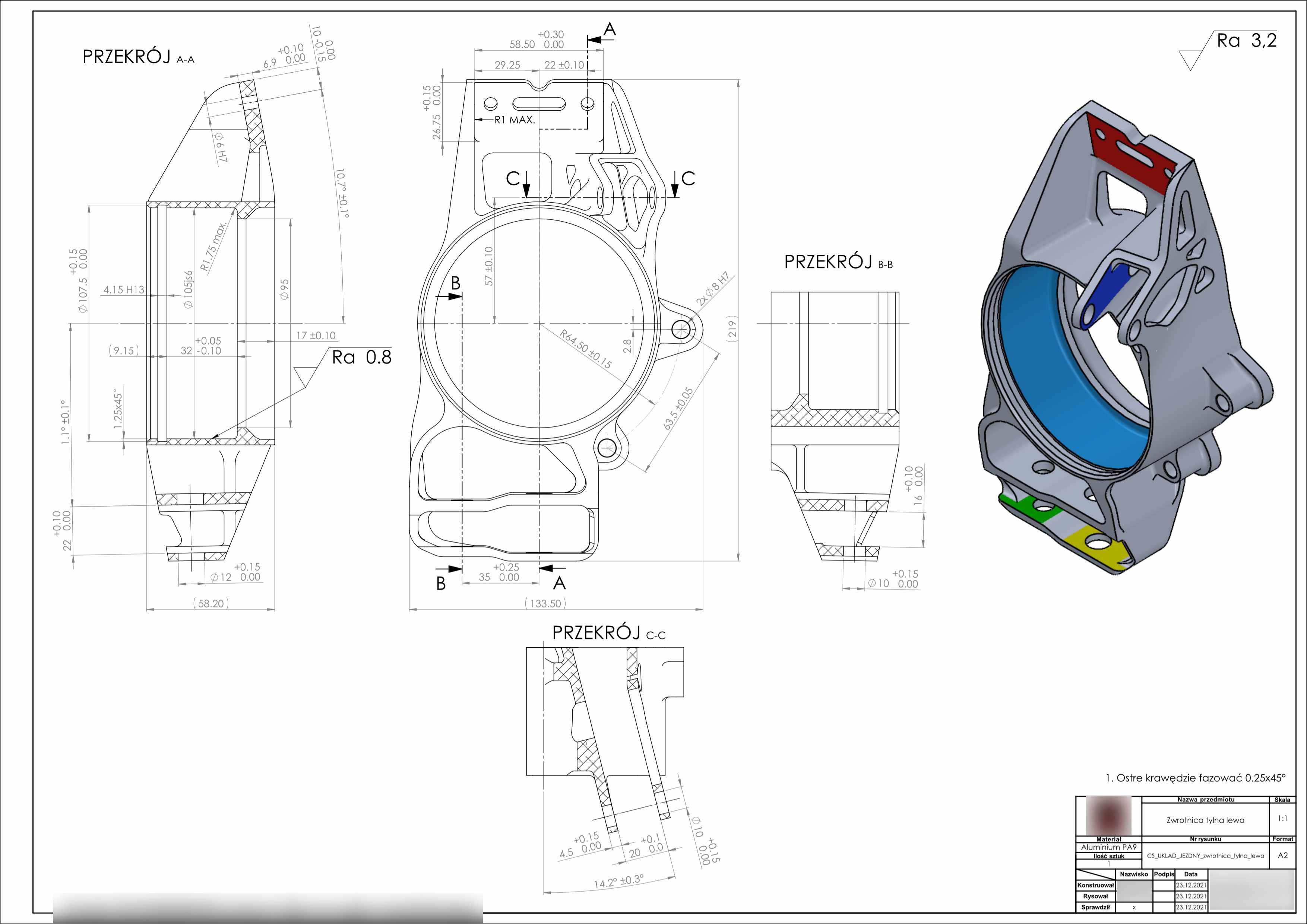
Task: Click the format value A2
Action: [x=1282, y=855]
